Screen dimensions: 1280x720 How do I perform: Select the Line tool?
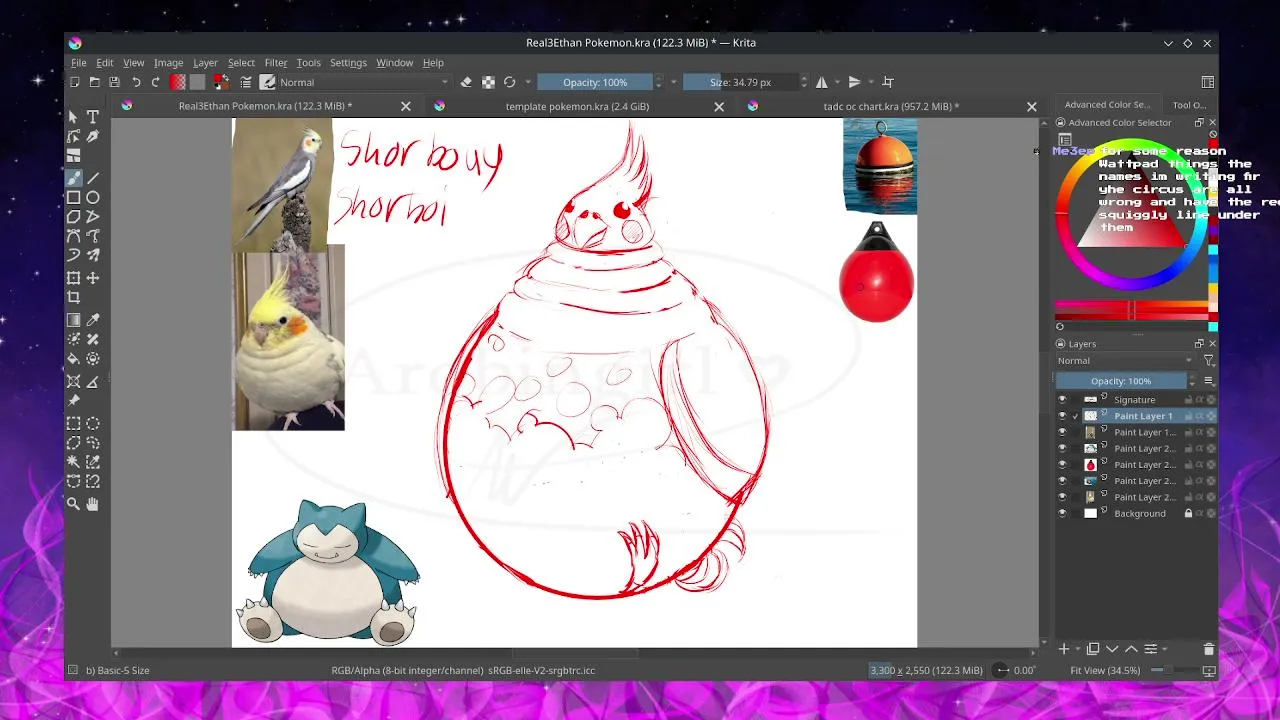pyautogui.click(x=93, y=178)
